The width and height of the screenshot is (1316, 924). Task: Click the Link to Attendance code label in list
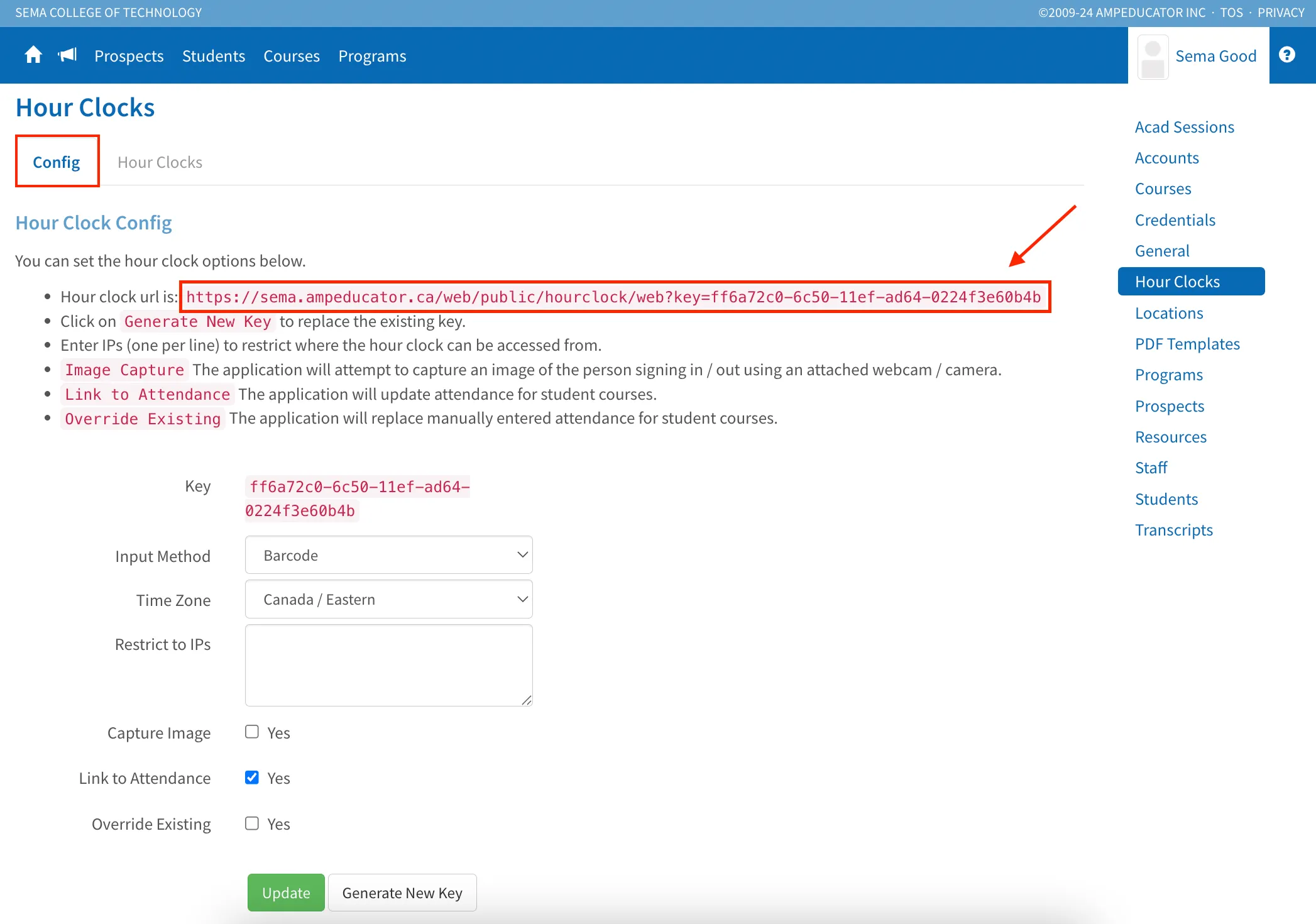[x=148, y=394]
